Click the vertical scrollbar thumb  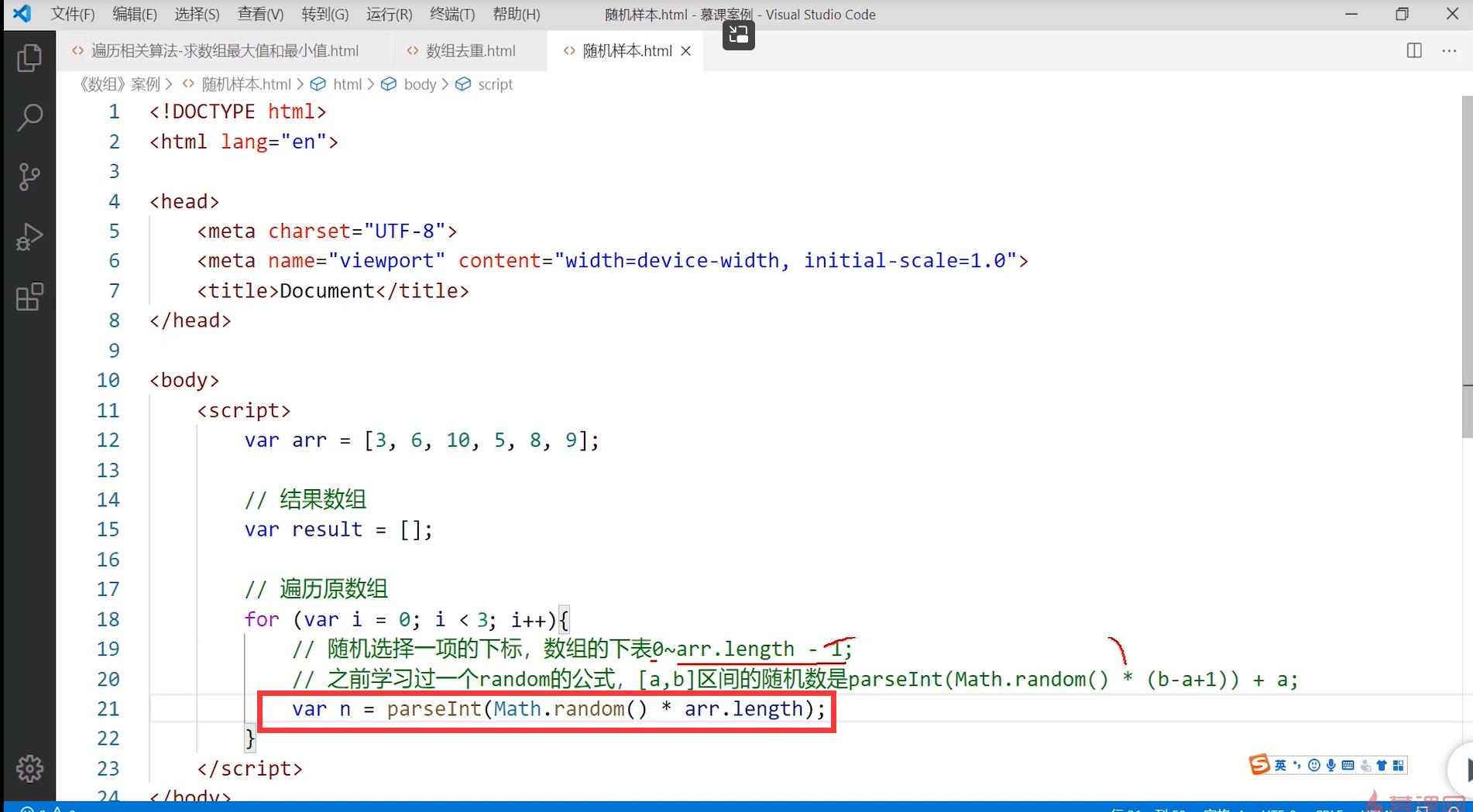pos(1467,267)
